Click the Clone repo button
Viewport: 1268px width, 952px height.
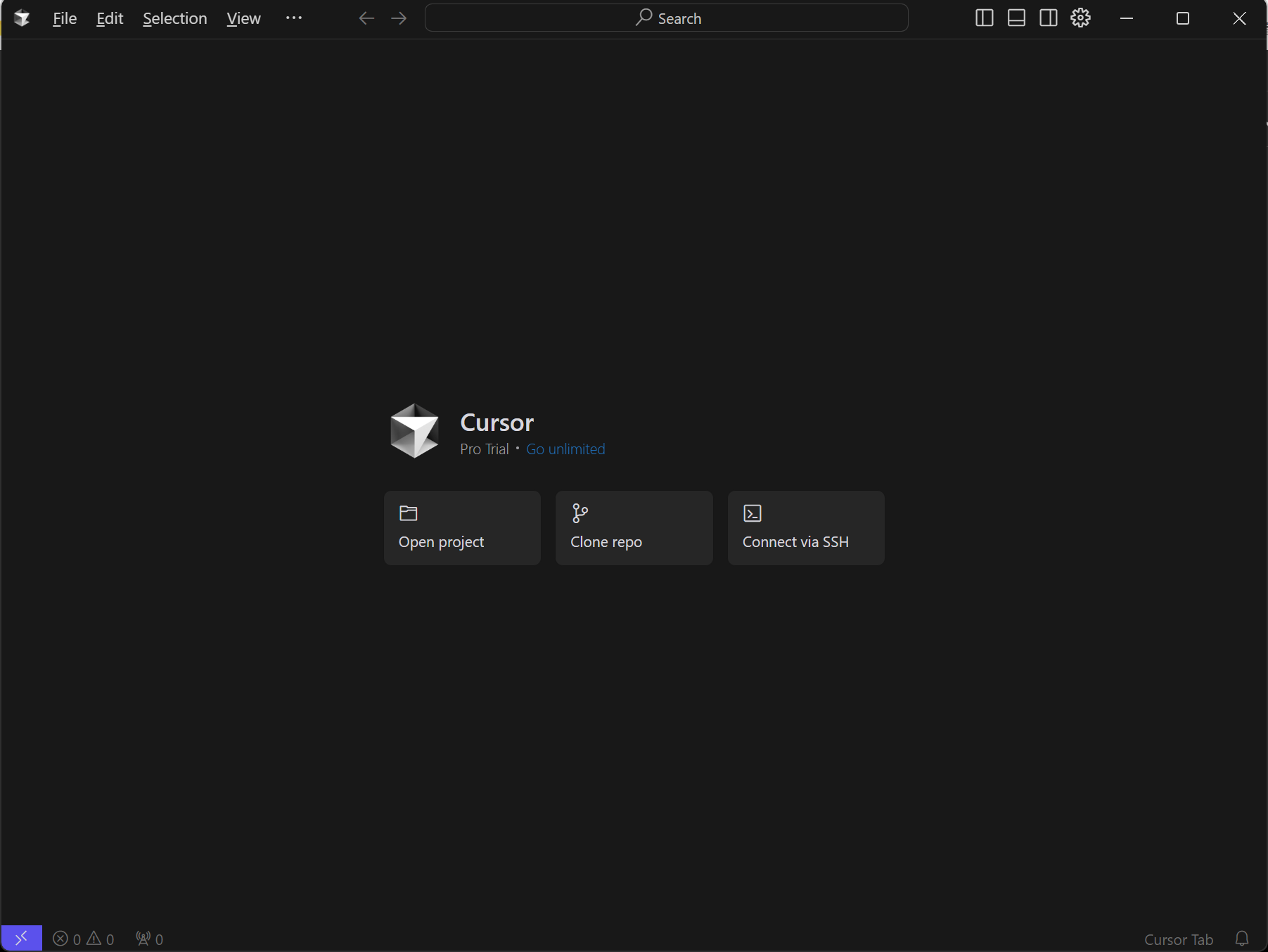(634, 528)
